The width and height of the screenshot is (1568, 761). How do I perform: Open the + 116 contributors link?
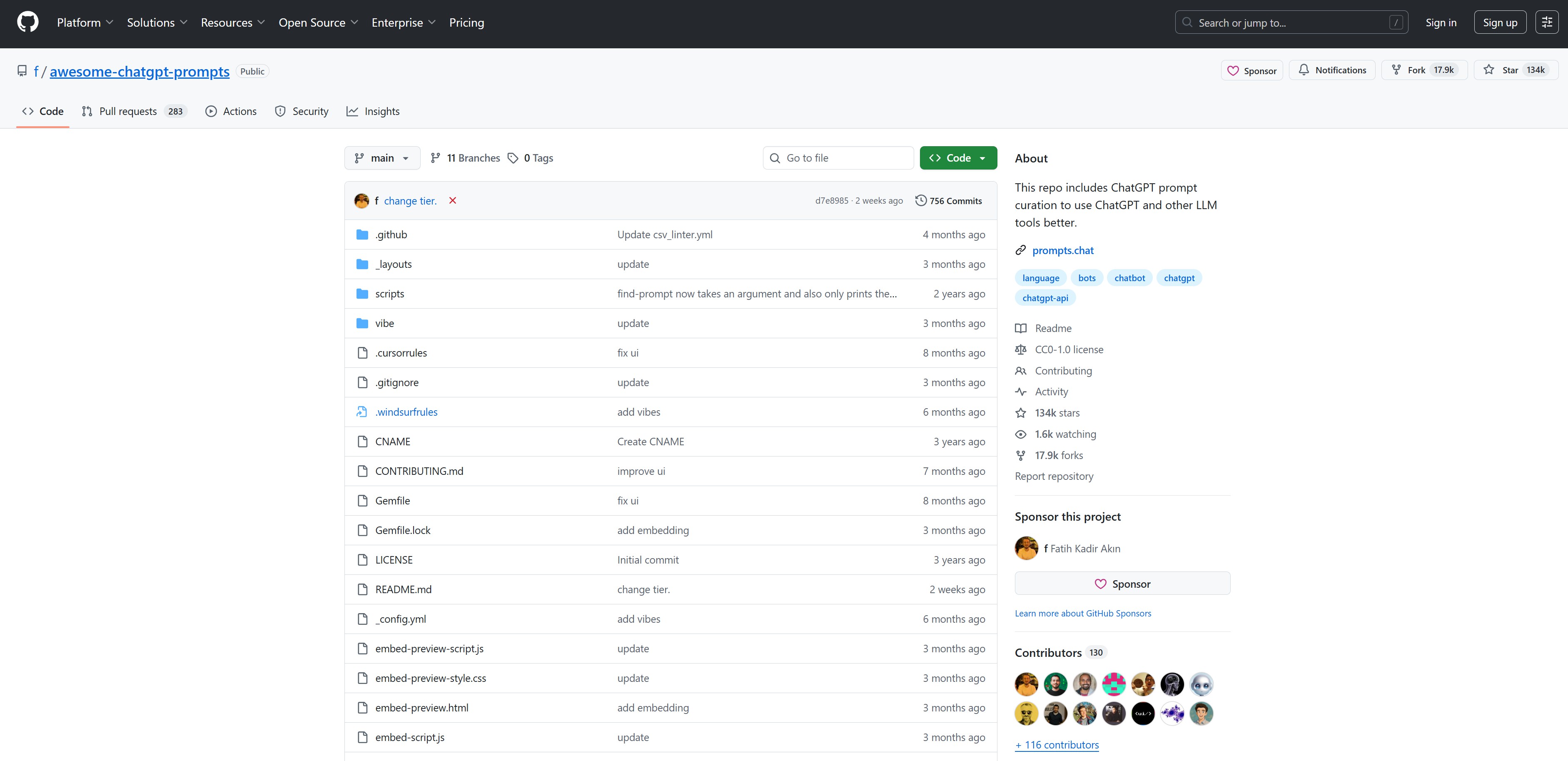[1057, 745]
